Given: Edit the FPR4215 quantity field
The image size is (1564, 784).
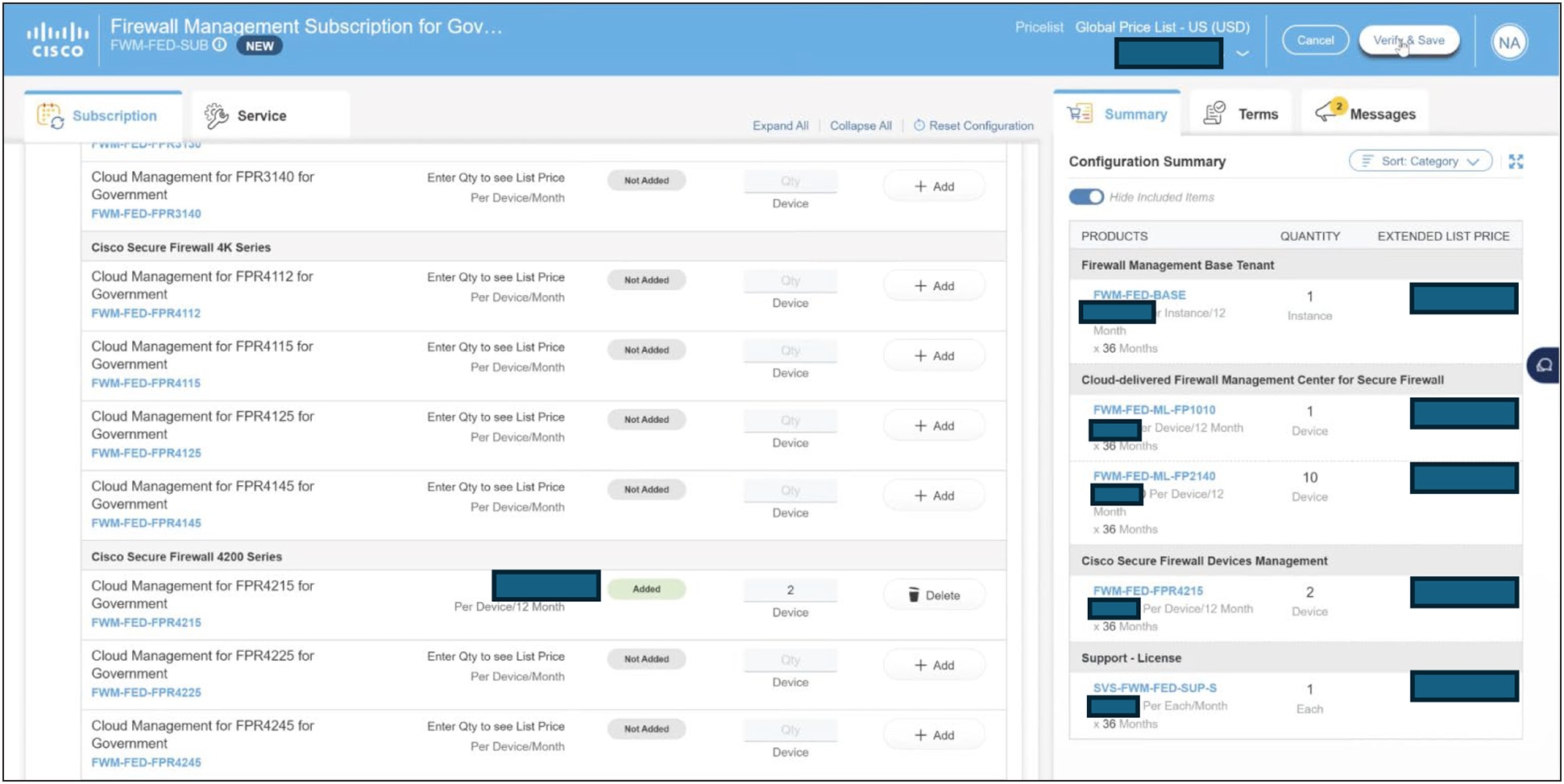Looking at the screenshot, I should click(x=790, y=591).
